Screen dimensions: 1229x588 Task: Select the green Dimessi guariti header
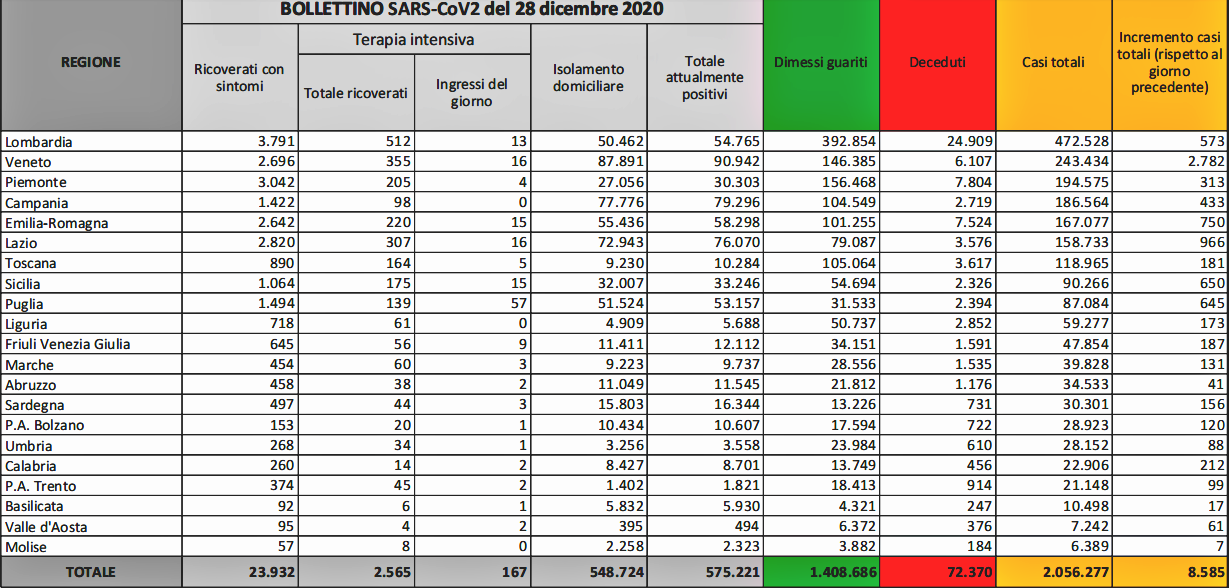pyautogui.click(x=821, y=62)
